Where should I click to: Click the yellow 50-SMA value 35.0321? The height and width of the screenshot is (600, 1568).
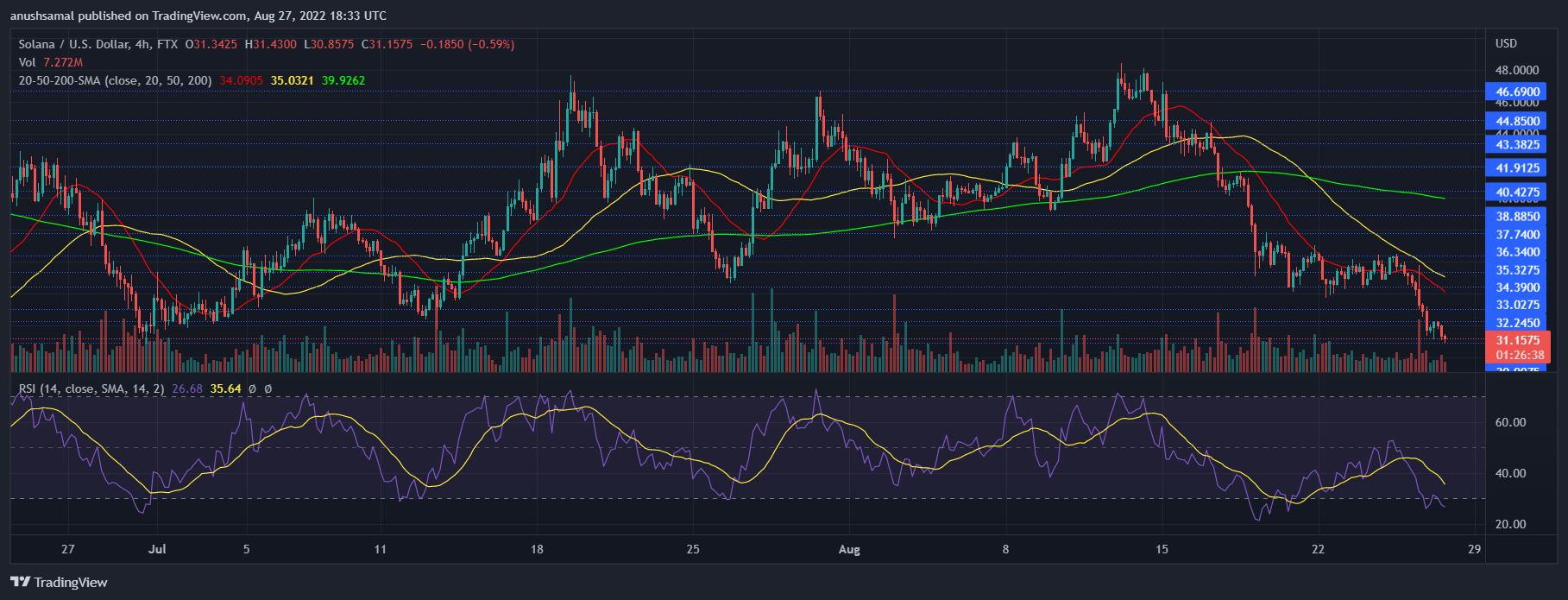pyautogui.click(x=292, y=80)
